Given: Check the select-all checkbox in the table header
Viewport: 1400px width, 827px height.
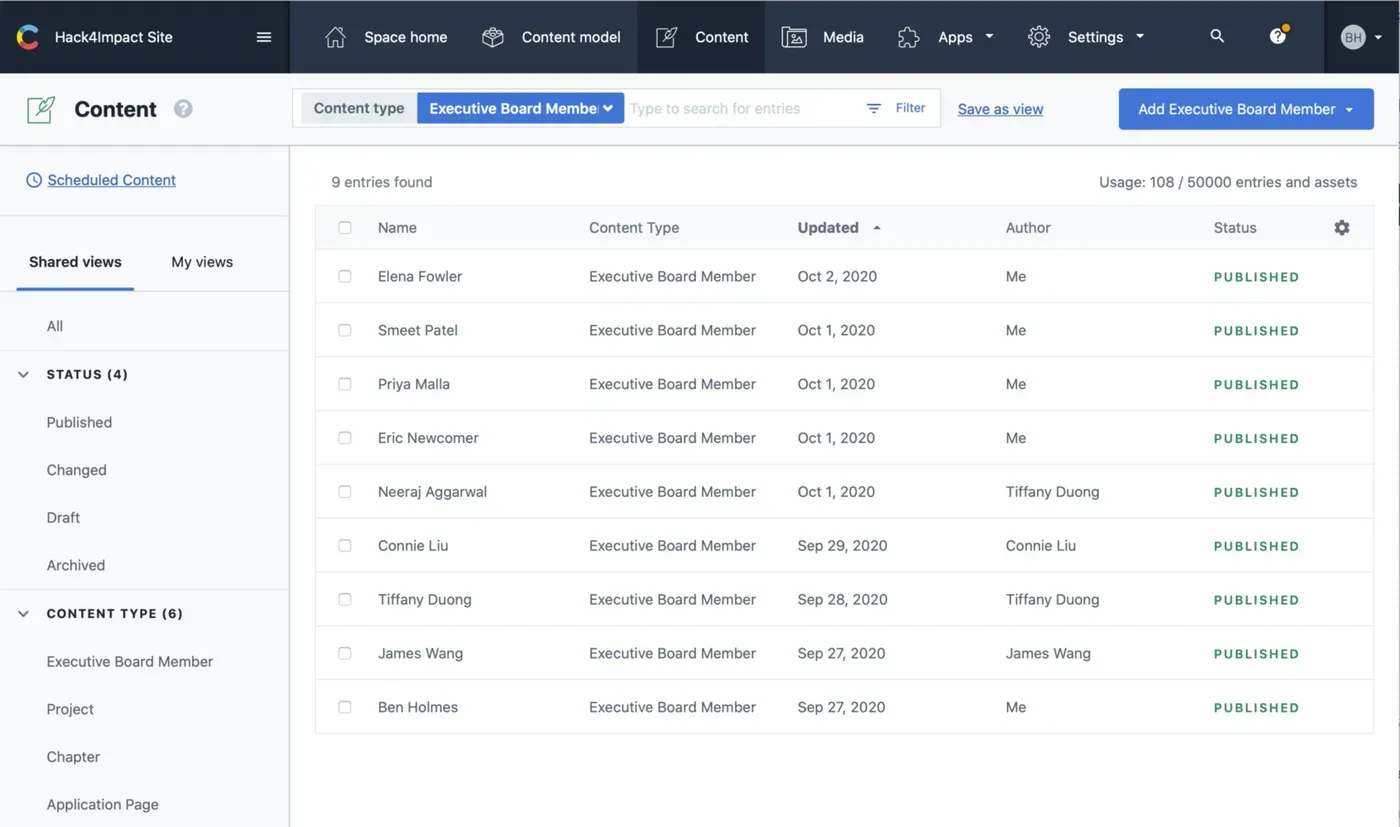Looking at the screenshot, I should (345, 227).
